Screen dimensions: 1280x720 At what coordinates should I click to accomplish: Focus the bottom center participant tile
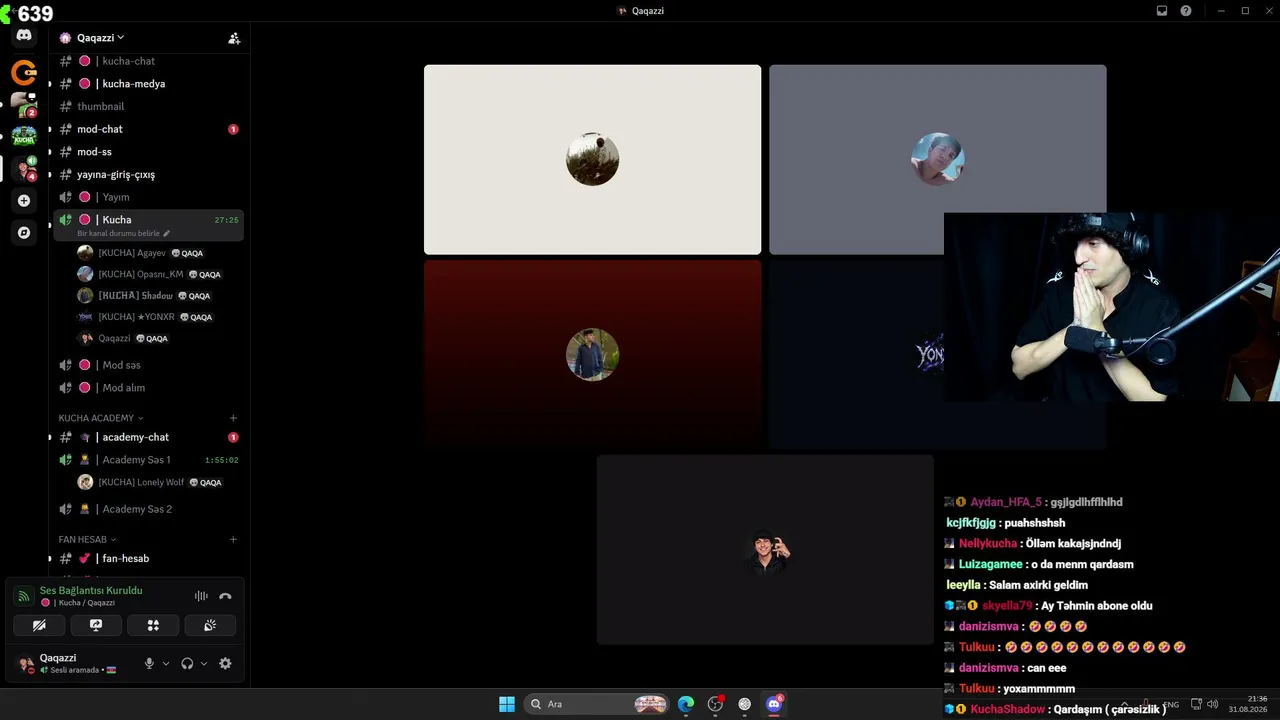(x=765, y=550)
